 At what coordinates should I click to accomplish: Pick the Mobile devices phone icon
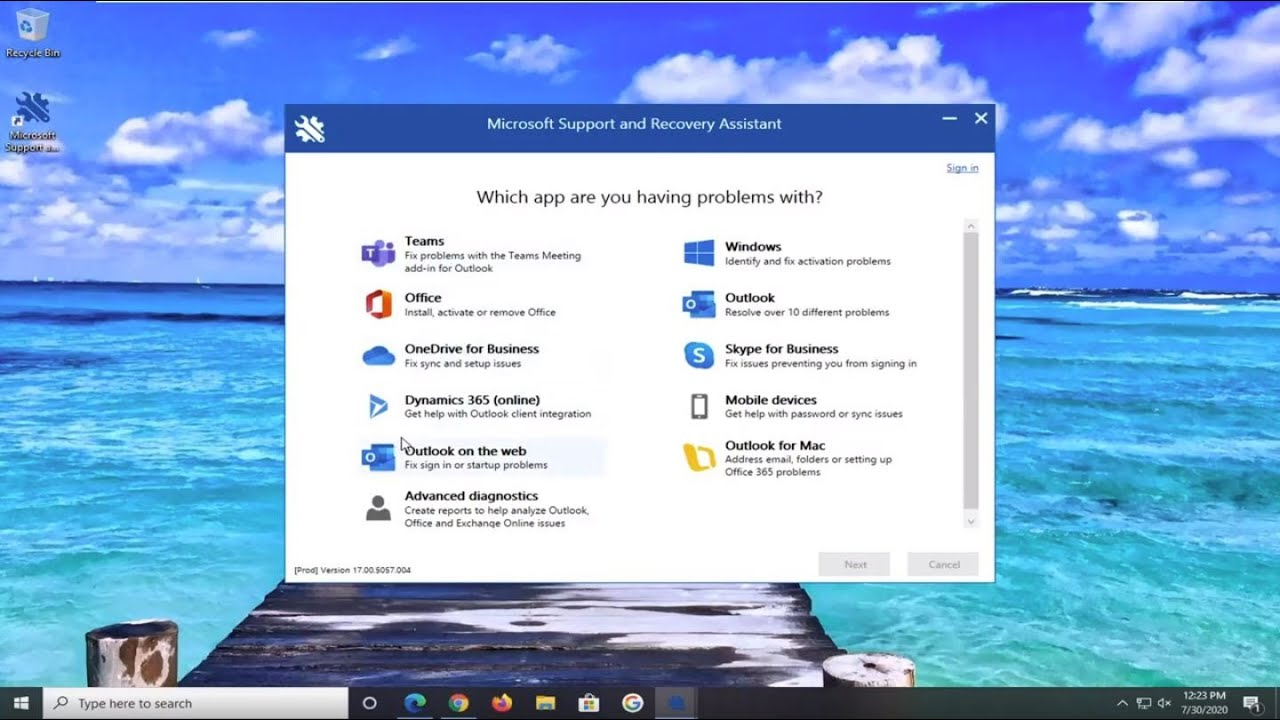(x=699, y=406)
